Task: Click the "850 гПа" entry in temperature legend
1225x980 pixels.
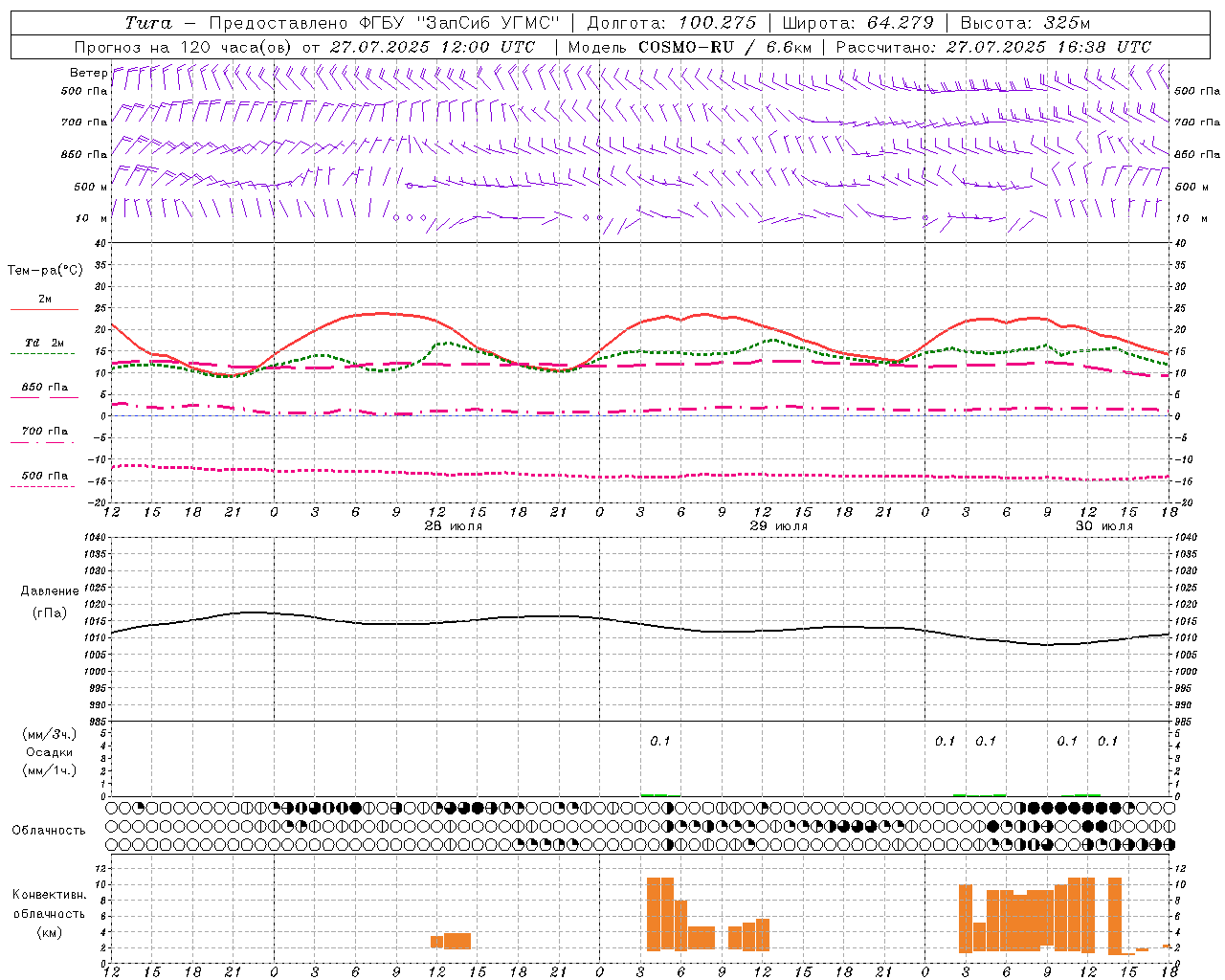Action: (x=44, y=388)
